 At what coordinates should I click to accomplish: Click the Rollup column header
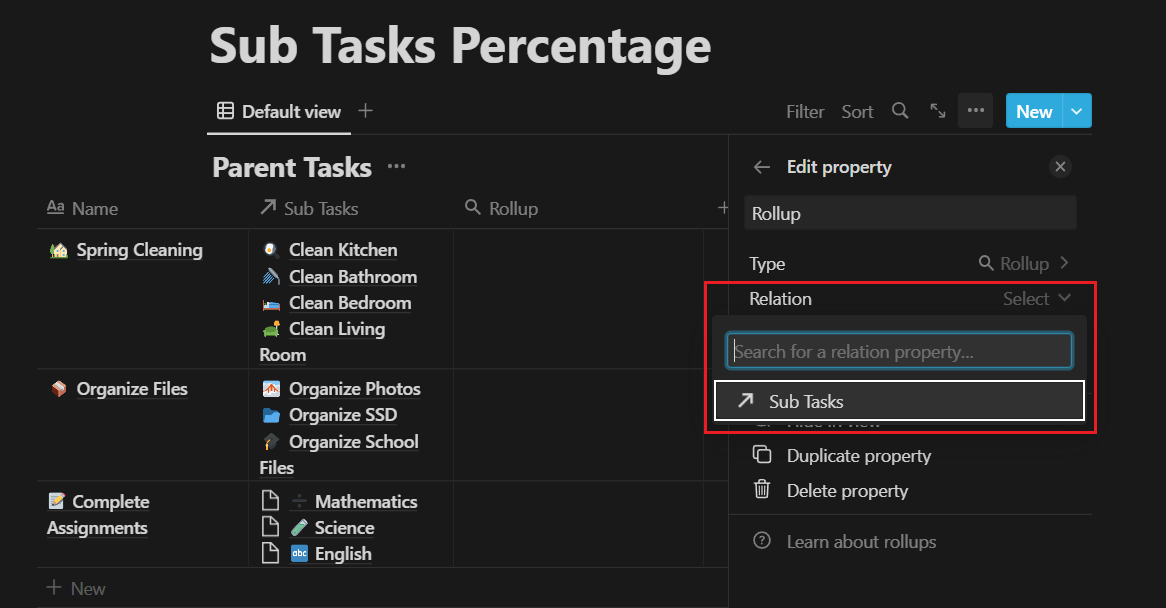501,208
